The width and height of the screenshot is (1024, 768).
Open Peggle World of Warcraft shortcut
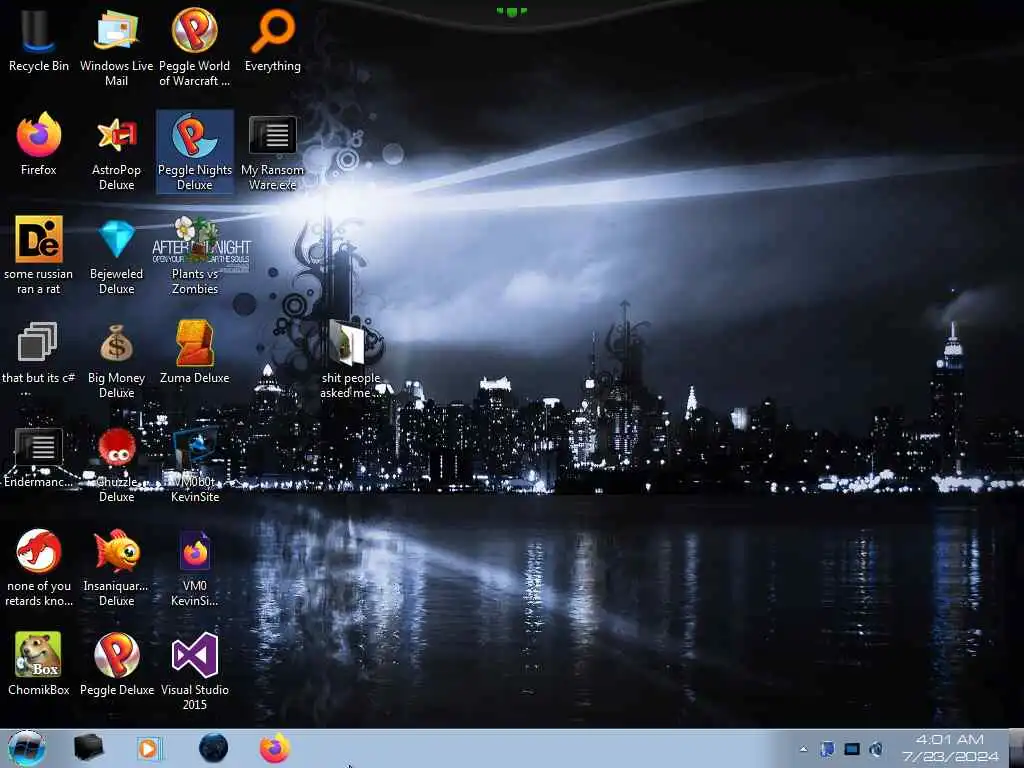195,48
